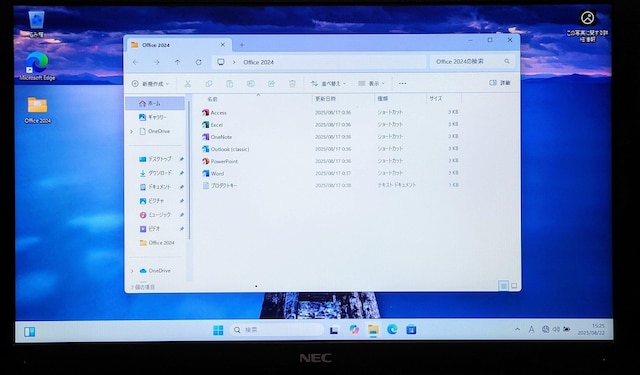Click File Explorer taskbar icon
Viewport: 640px width, 375px height.
(x=373, y=330)
